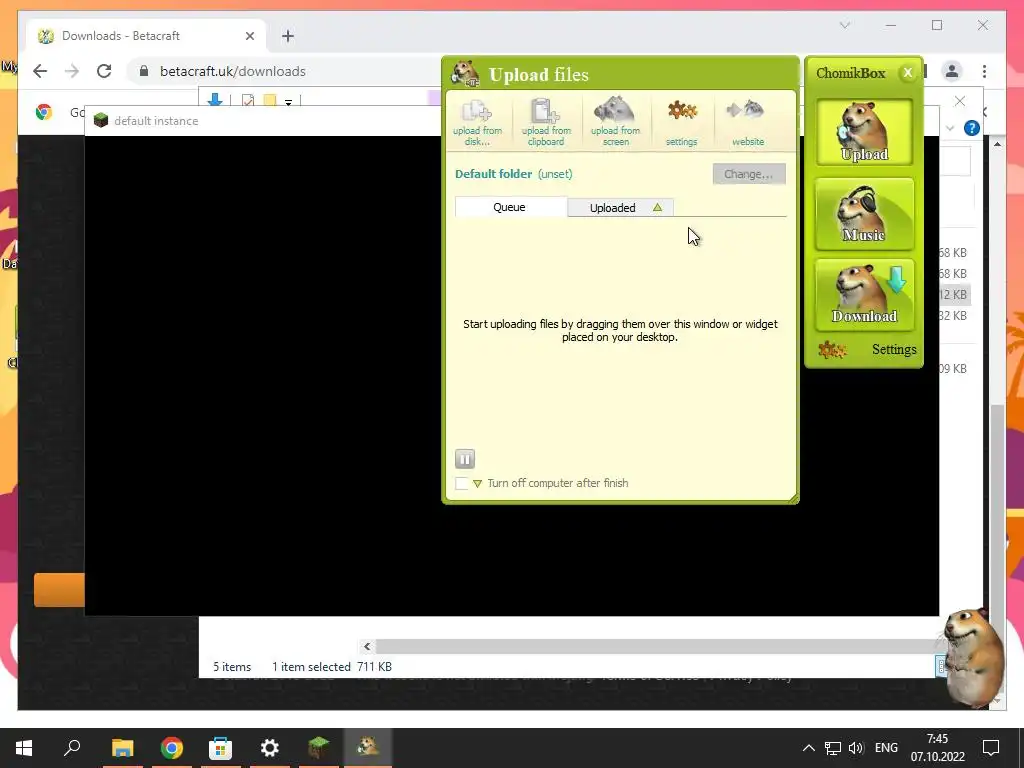
Task: Go back in the Chrome browser
Action: pyautogui.click(x=40, y=71)
